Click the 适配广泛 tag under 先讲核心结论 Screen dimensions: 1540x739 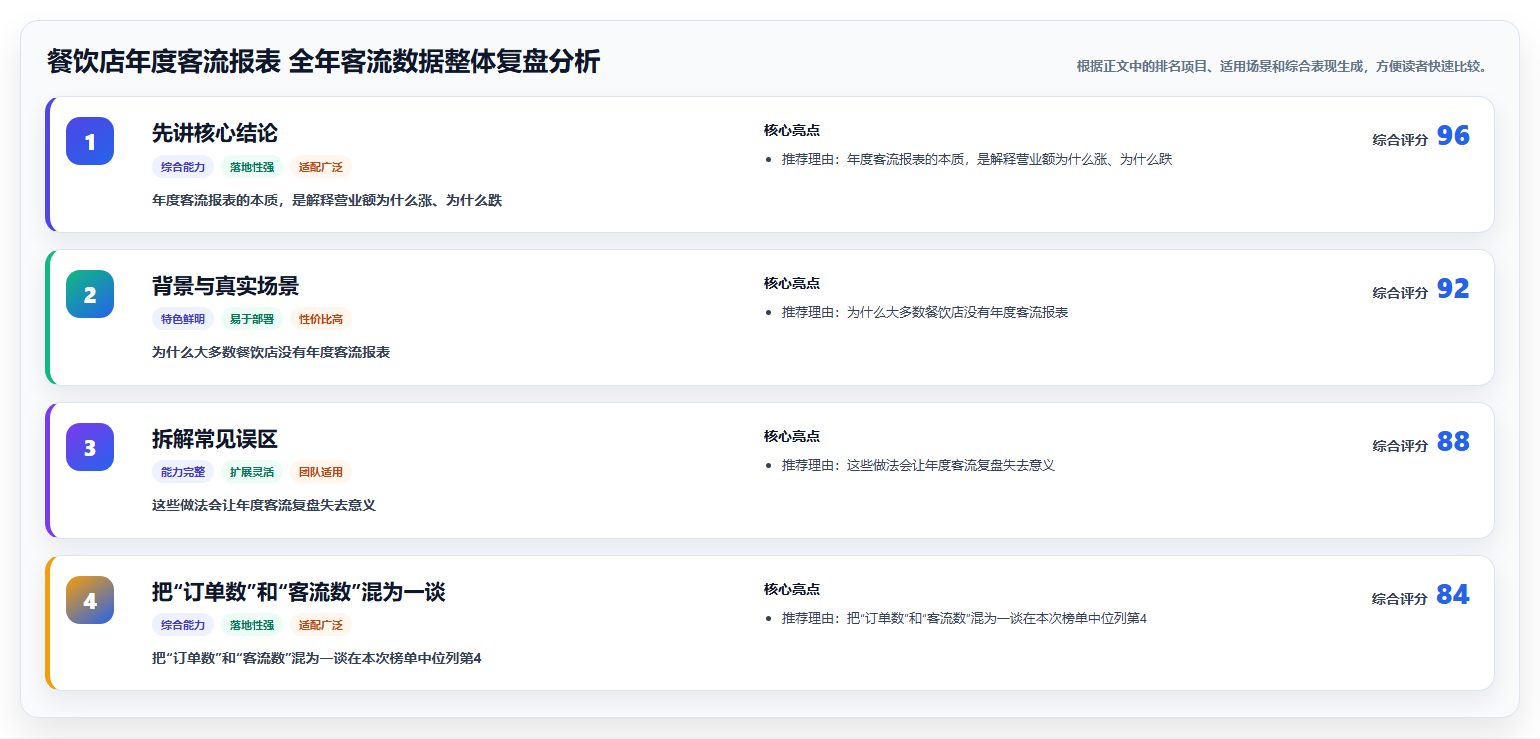321,167
